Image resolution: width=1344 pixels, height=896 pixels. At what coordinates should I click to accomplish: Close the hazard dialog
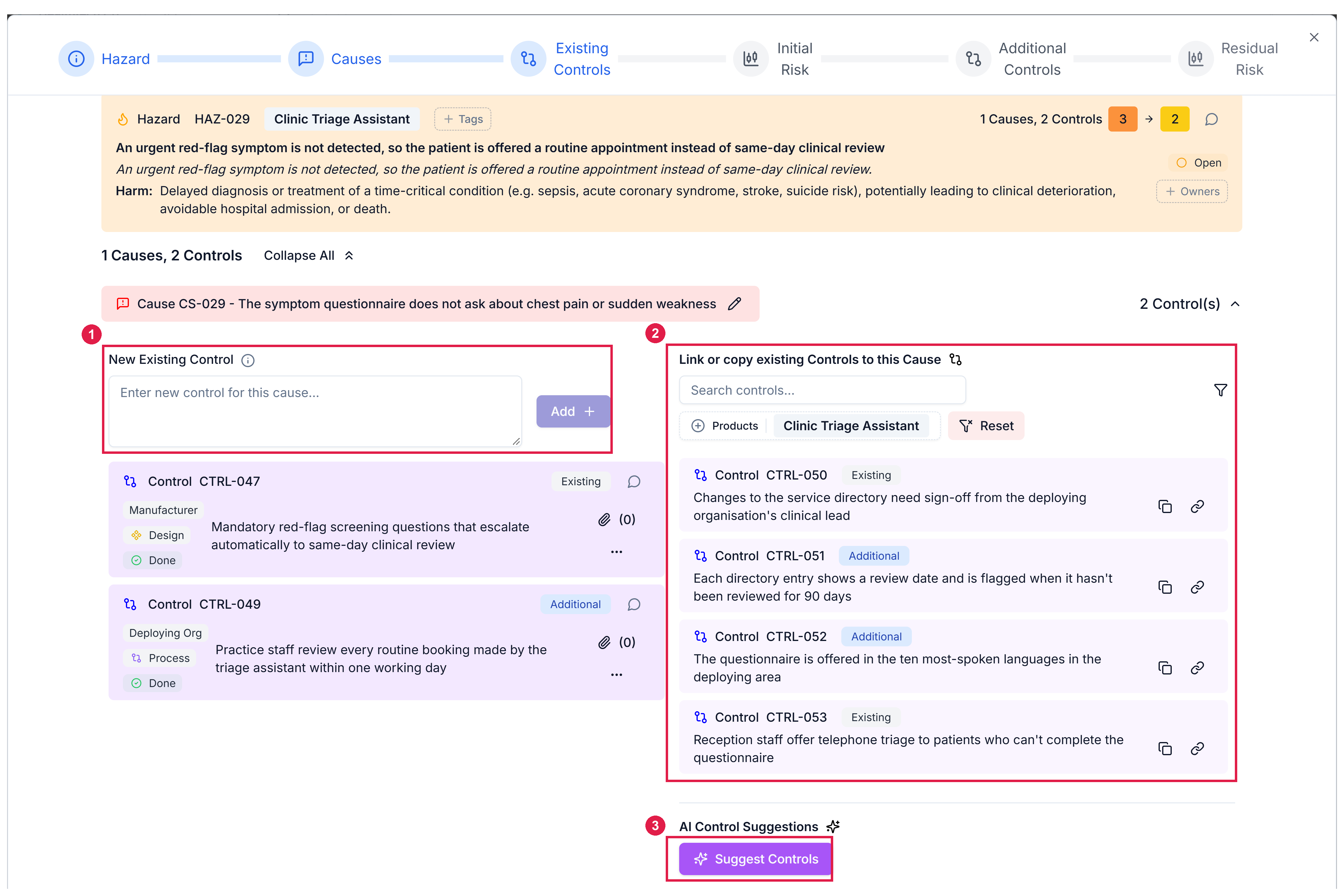[1314, 37]
